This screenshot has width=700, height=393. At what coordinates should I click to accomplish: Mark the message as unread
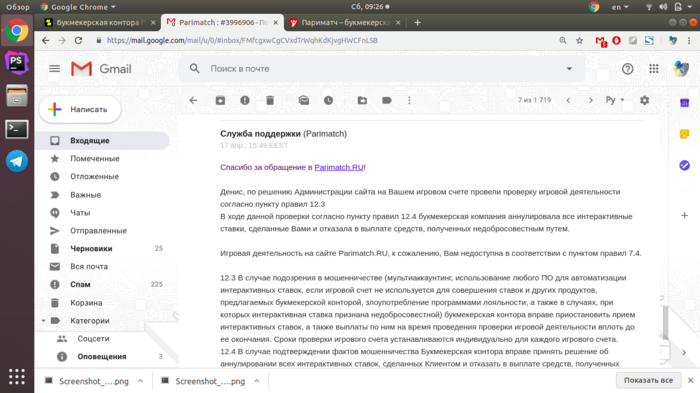pyautogui.click(x=304, y=100)
